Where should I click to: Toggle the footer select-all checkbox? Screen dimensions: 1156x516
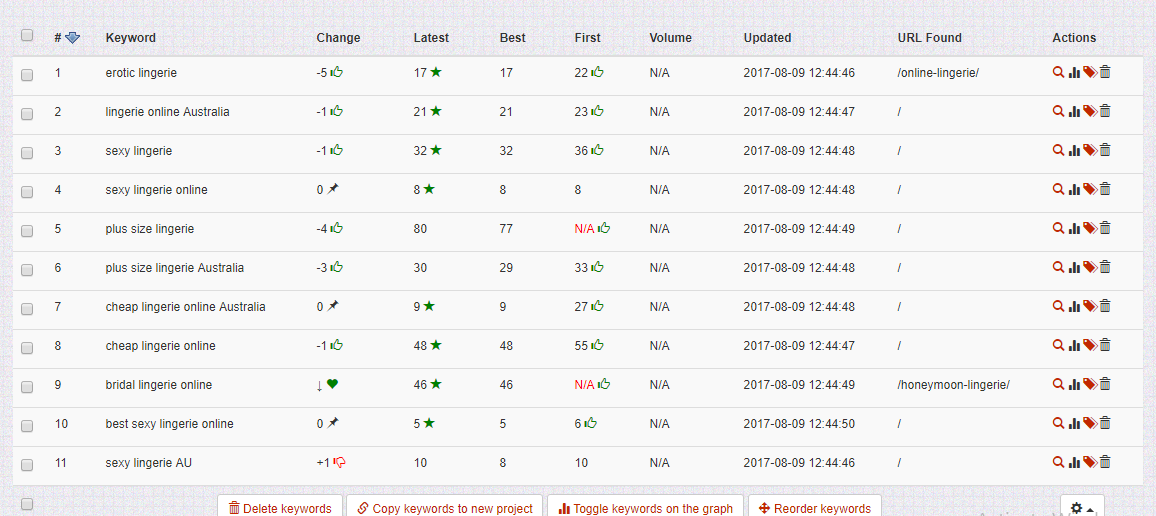(27, 503)
